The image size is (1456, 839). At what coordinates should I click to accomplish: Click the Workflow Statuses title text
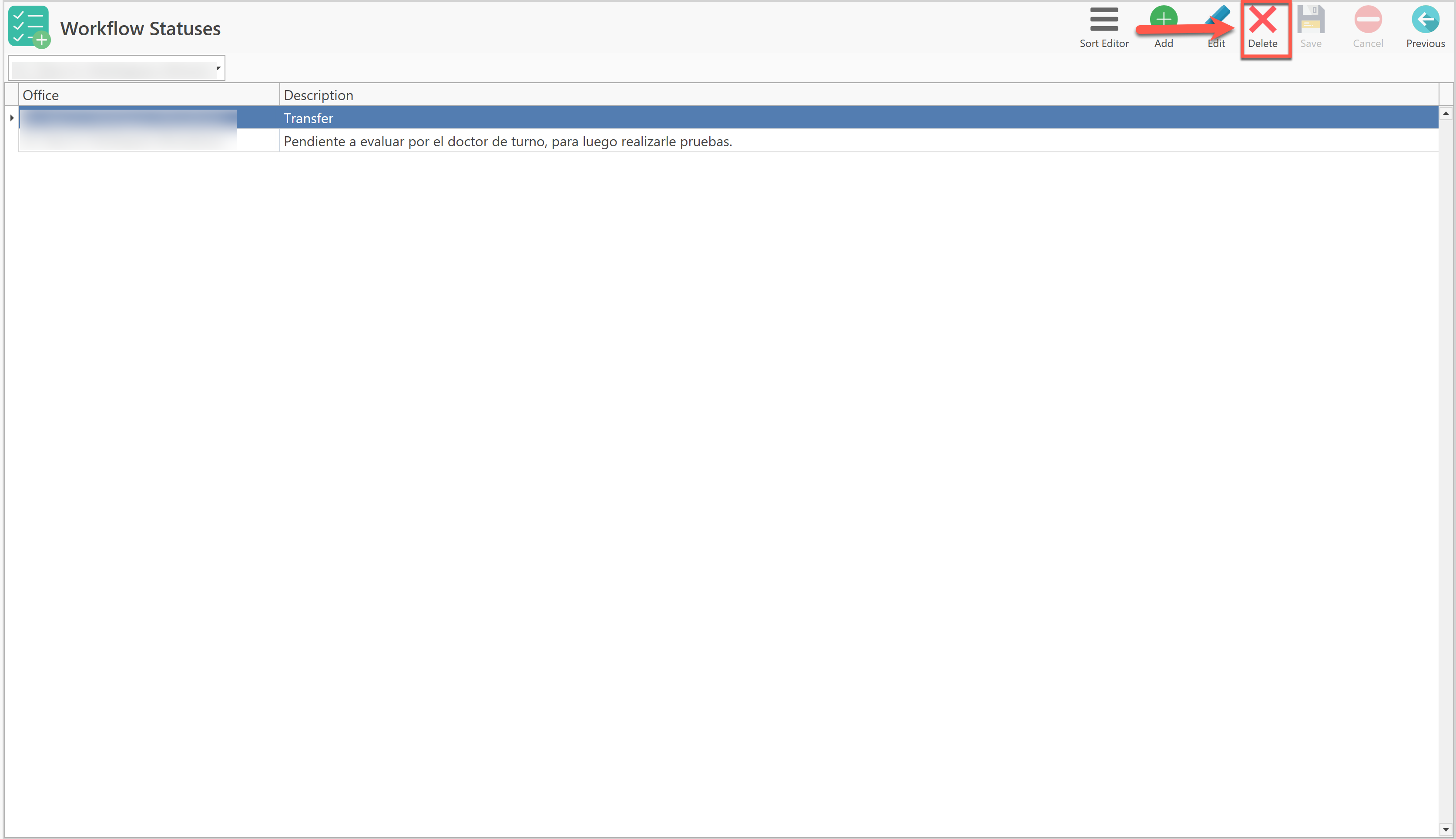pos(140,29)
